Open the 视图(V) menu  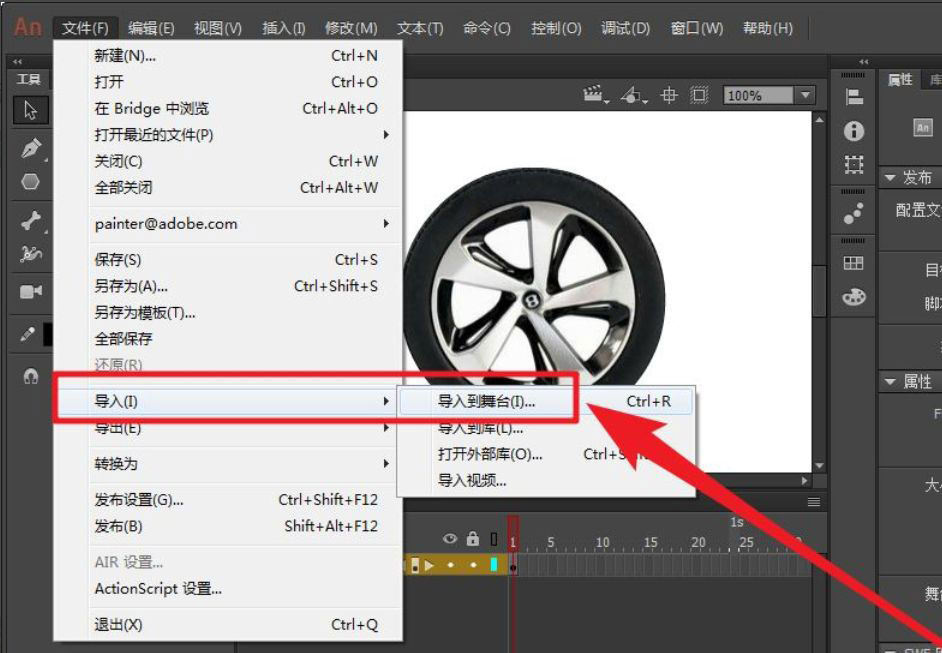click(217, 28)
